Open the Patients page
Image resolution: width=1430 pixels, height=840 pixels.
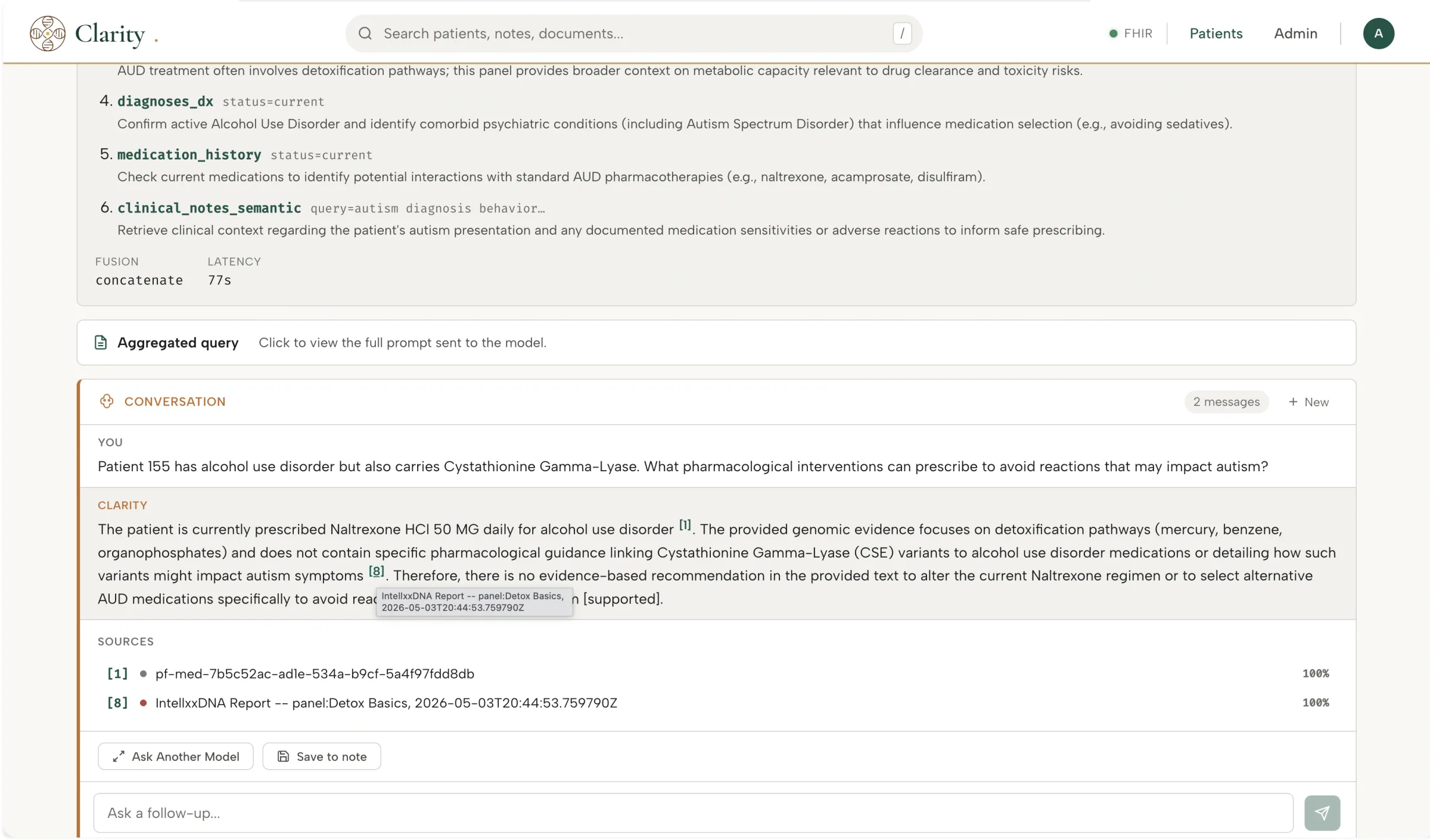(1216, 33)
